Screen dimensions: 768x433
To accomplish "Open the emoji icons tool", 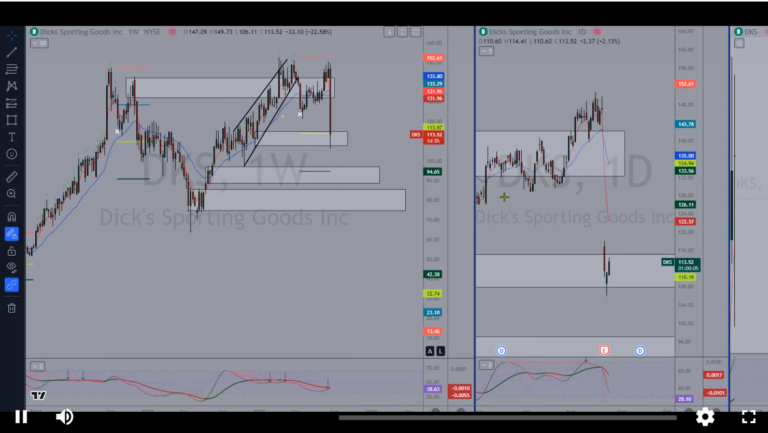I will 12,154.
